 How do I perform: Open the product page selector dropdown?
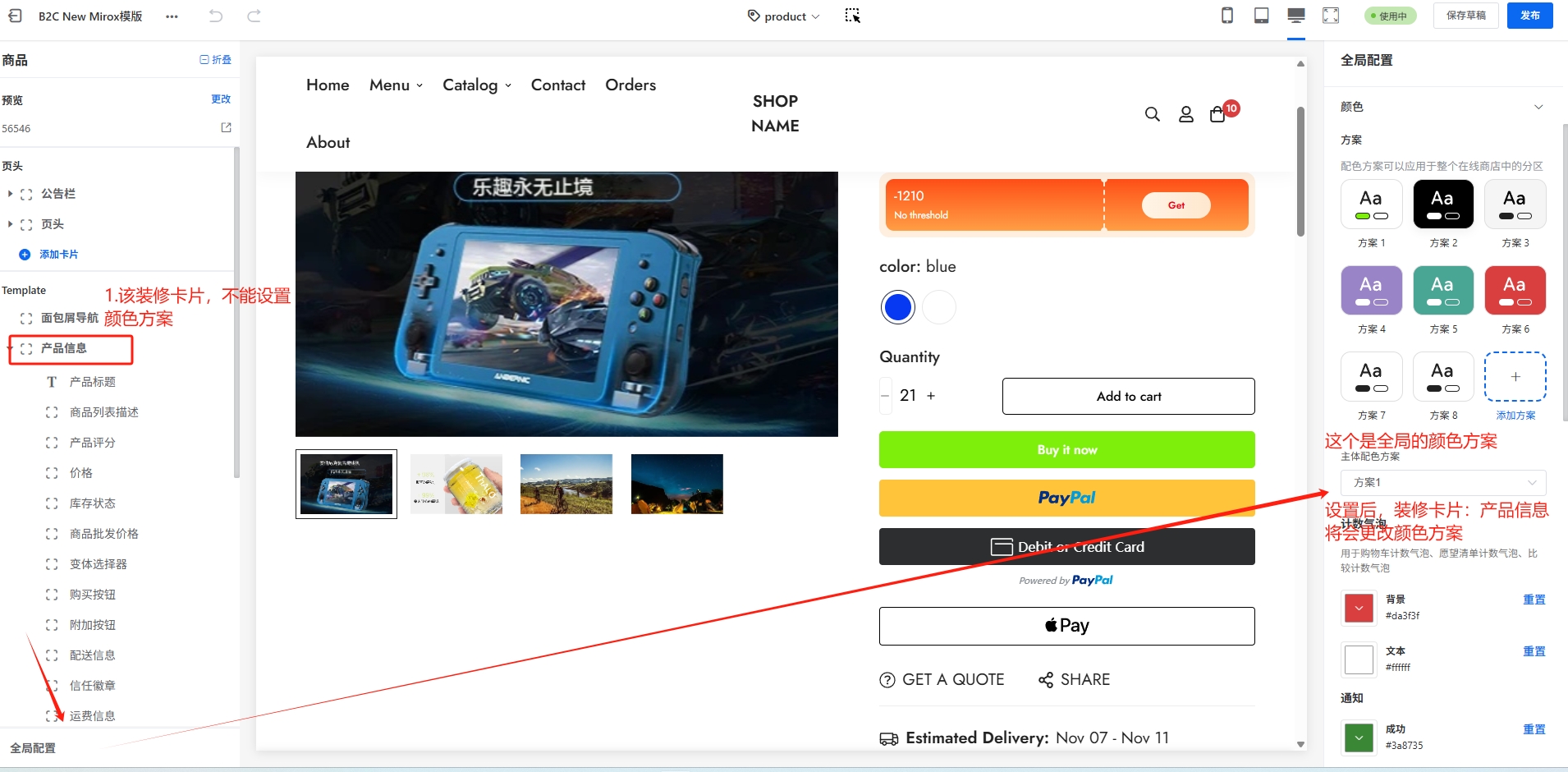point(784,16)
